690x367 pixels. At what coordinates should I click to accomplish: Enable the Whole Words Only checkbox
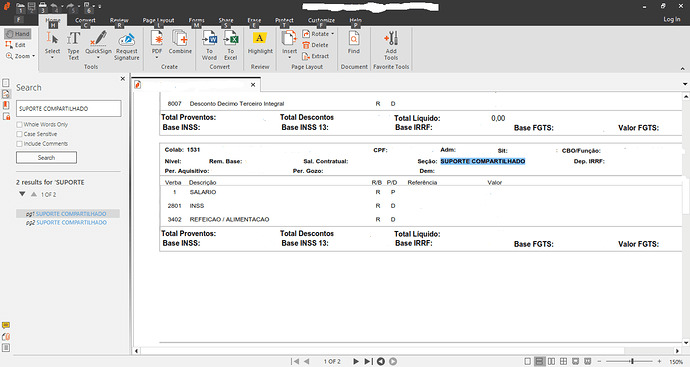pos(19,125)
